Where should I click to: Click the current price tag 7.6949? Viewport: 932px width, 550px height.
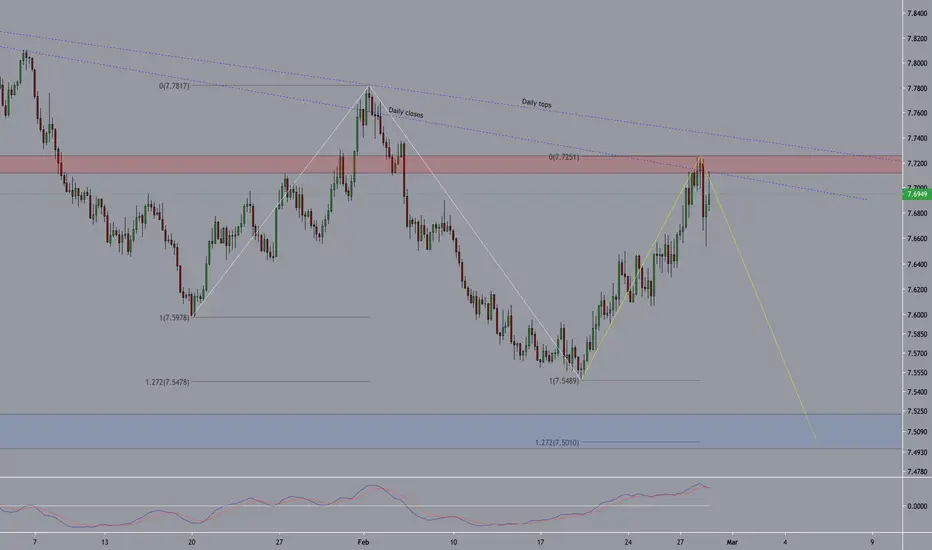click(916, 194)
